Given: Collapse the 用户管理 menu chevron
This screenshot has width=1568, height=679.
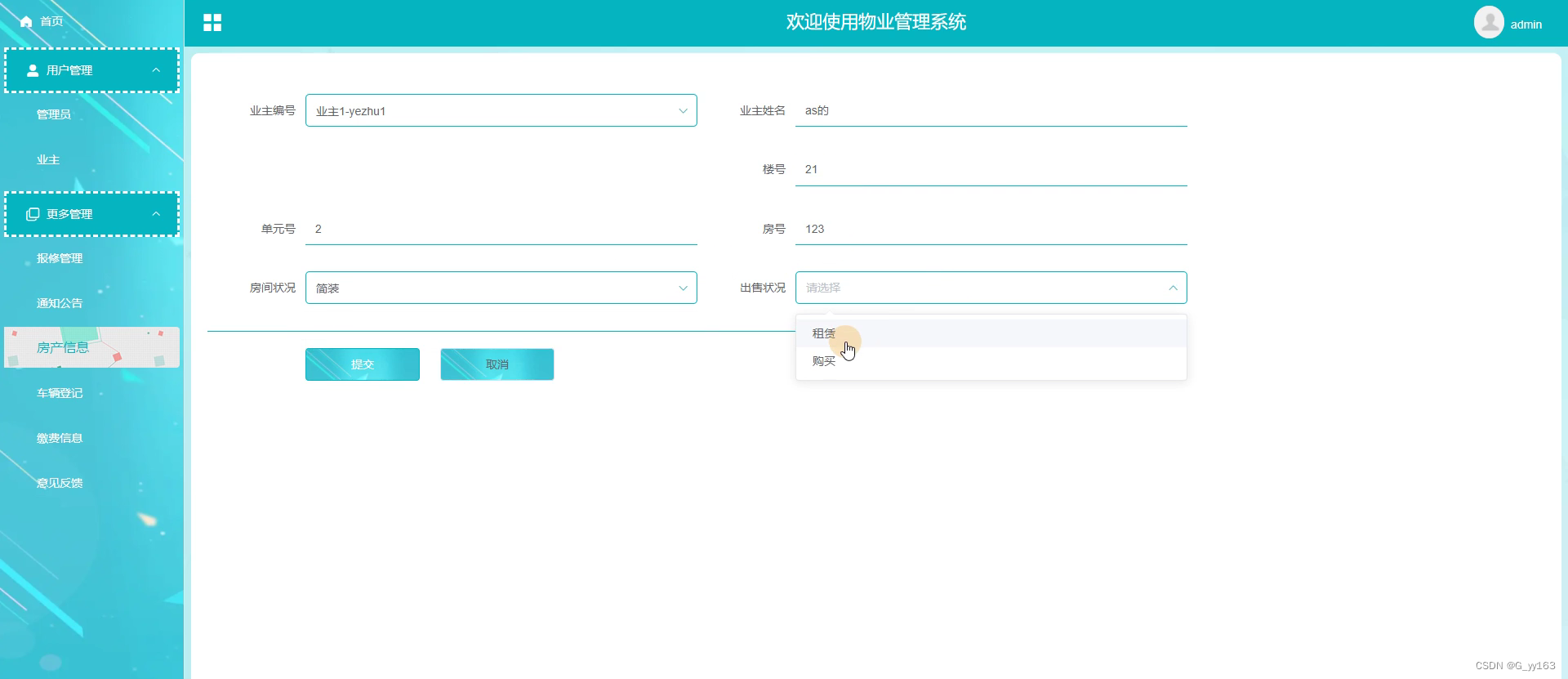Looking at the screenshot, I should (x=156, y=70).
